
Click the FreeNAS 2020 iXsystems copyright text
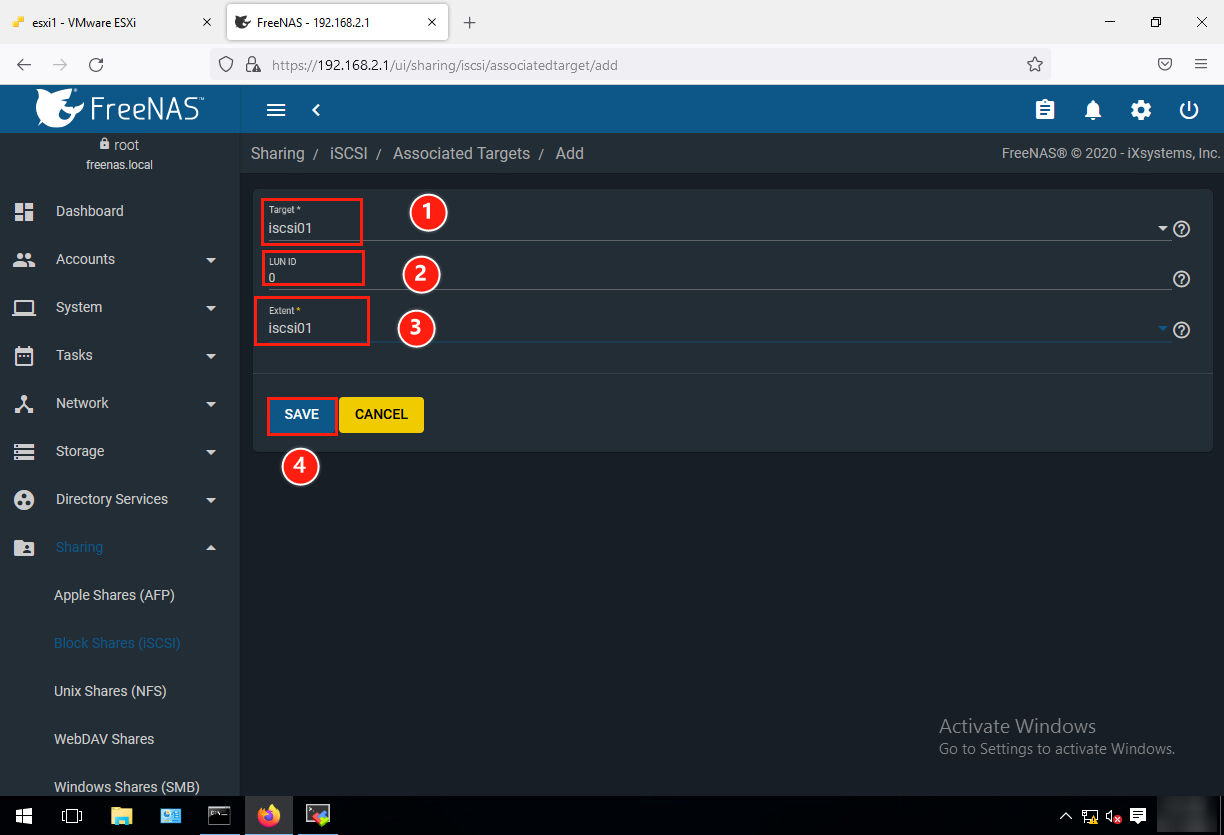point(1111,154)
